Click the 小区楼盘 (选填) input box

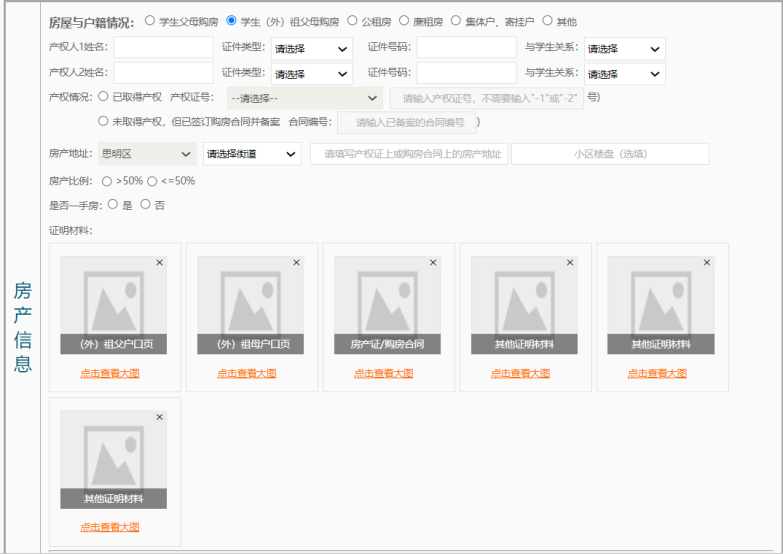610,154
